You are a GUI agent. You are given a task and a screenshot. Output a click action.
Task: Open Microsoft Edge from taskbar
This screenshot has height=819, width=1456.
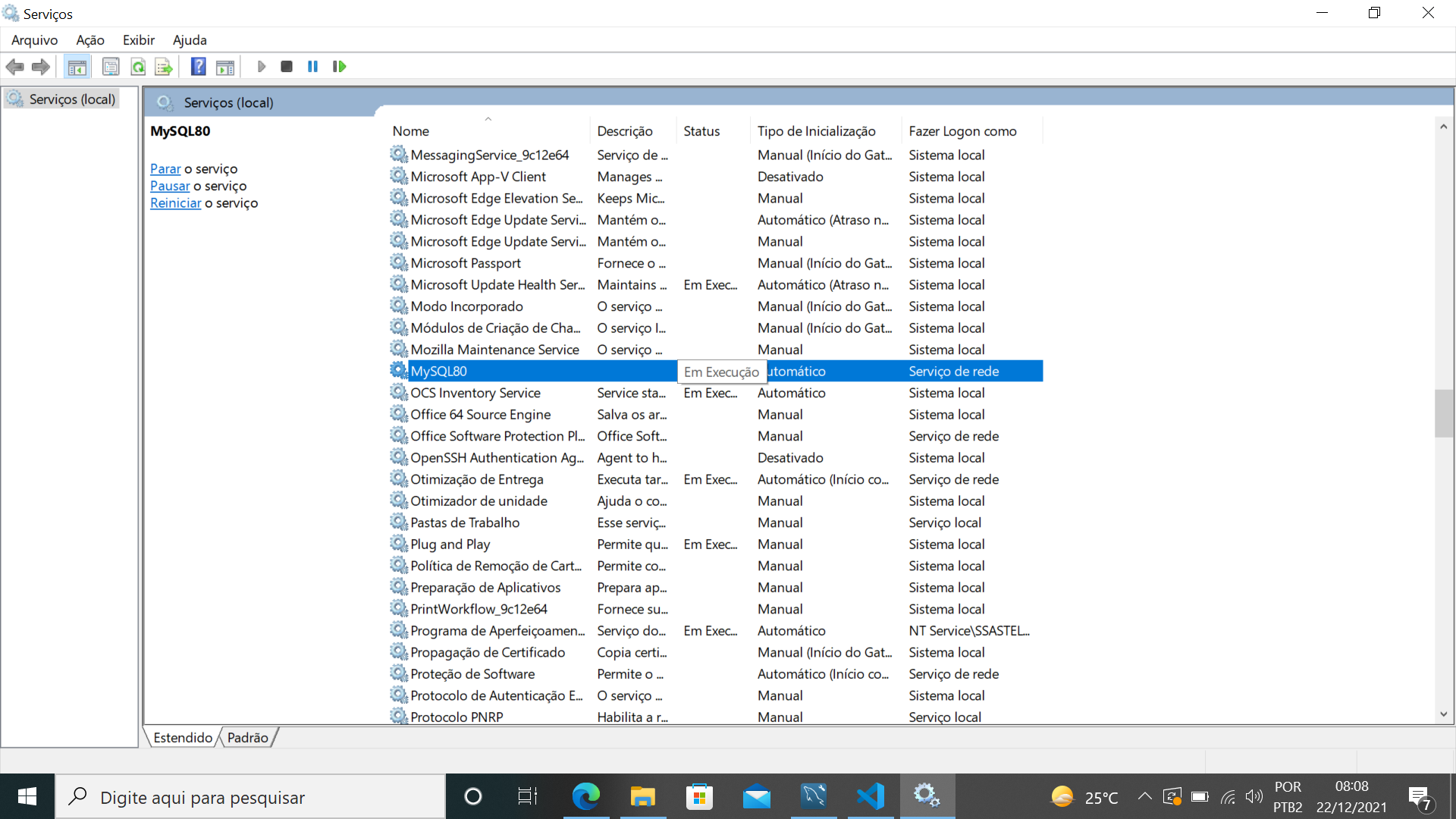click(x=585, y=796)
